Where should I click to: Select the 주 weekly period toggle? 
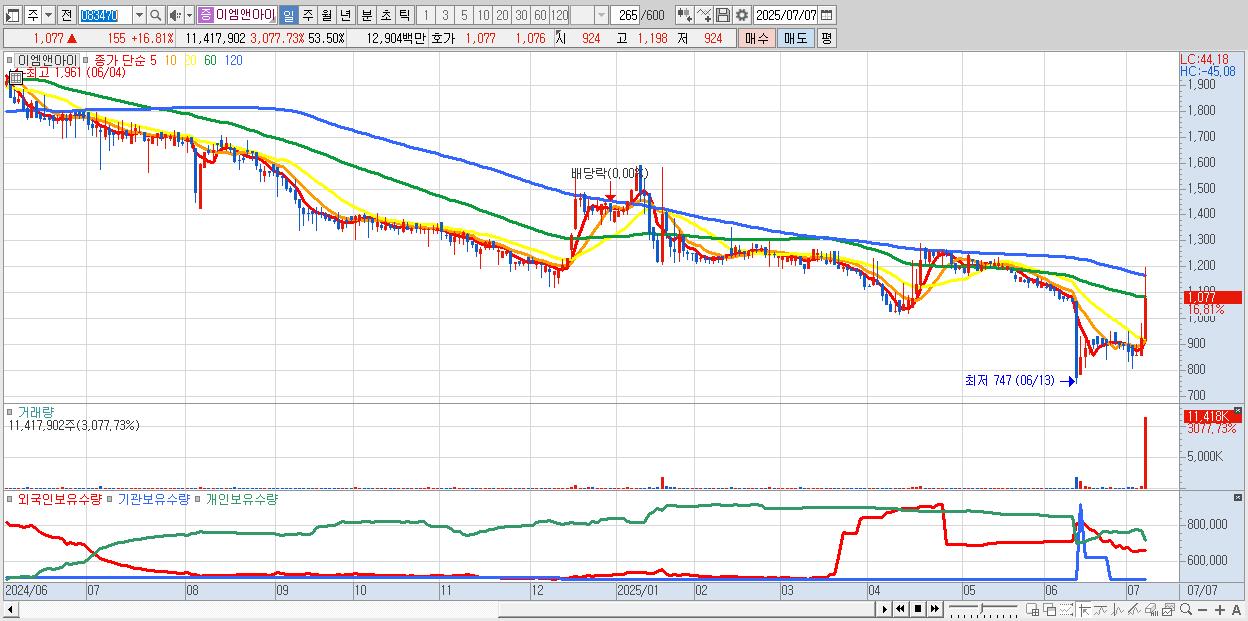(x=307, y=15)
